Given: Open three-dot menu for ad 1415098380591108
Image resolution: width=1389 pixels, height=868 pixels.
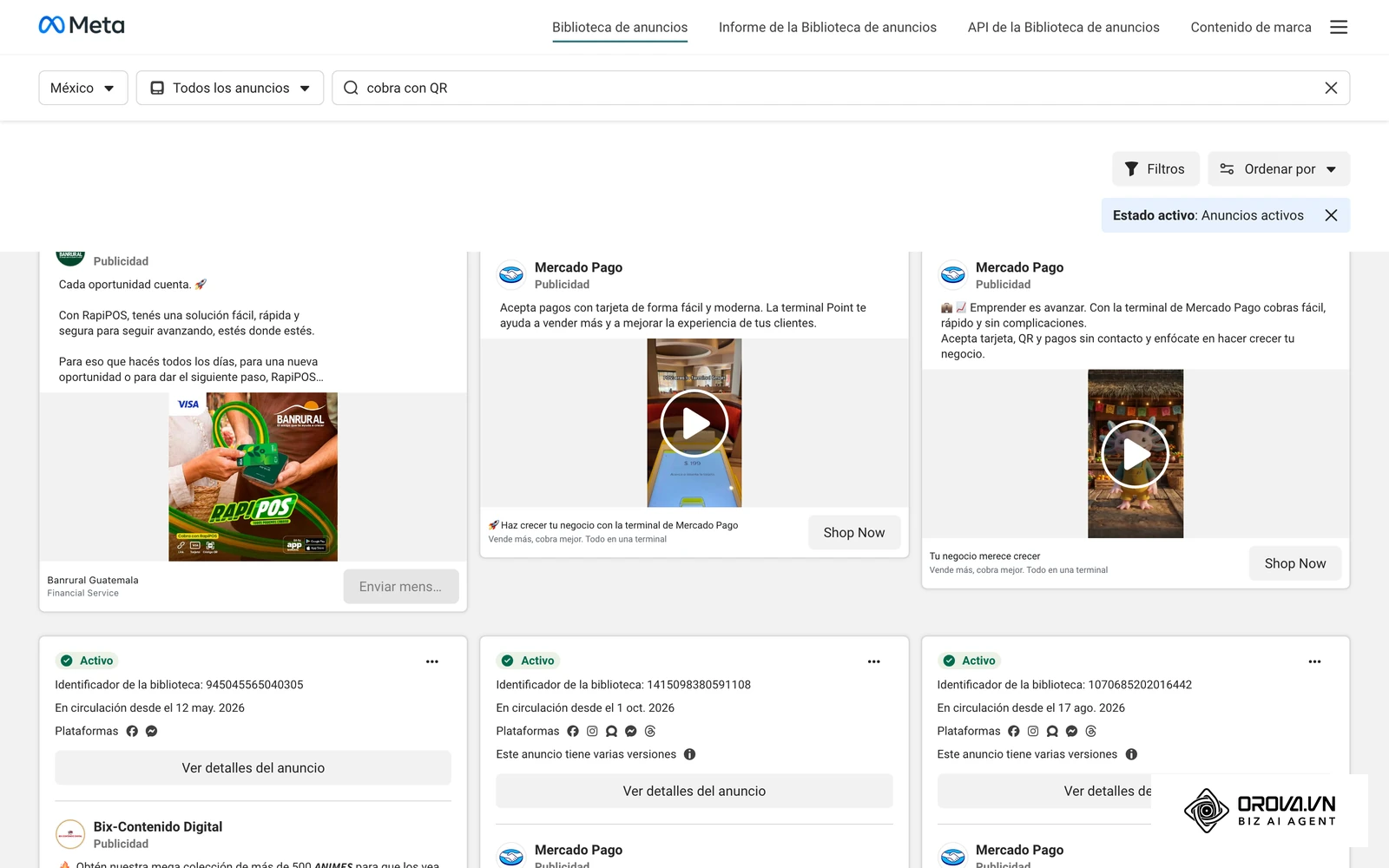Looking at the screenshot, I should 874,661.
